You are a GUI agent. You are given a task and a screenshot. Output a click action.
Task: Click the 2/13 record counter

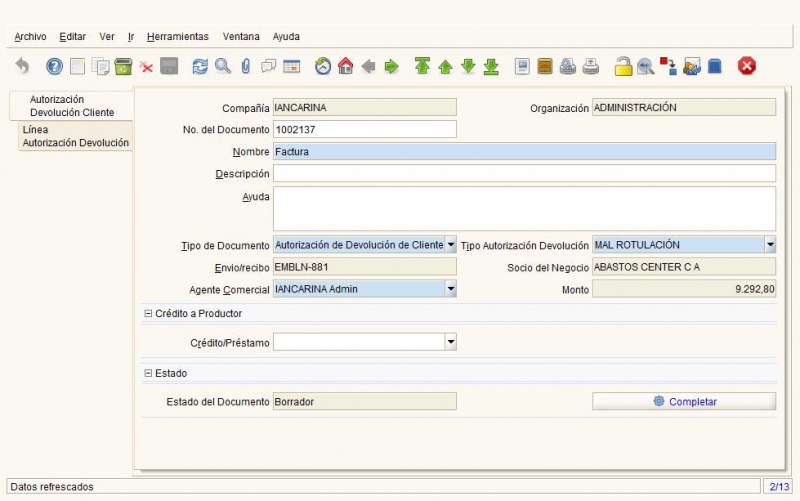point(779,487)
